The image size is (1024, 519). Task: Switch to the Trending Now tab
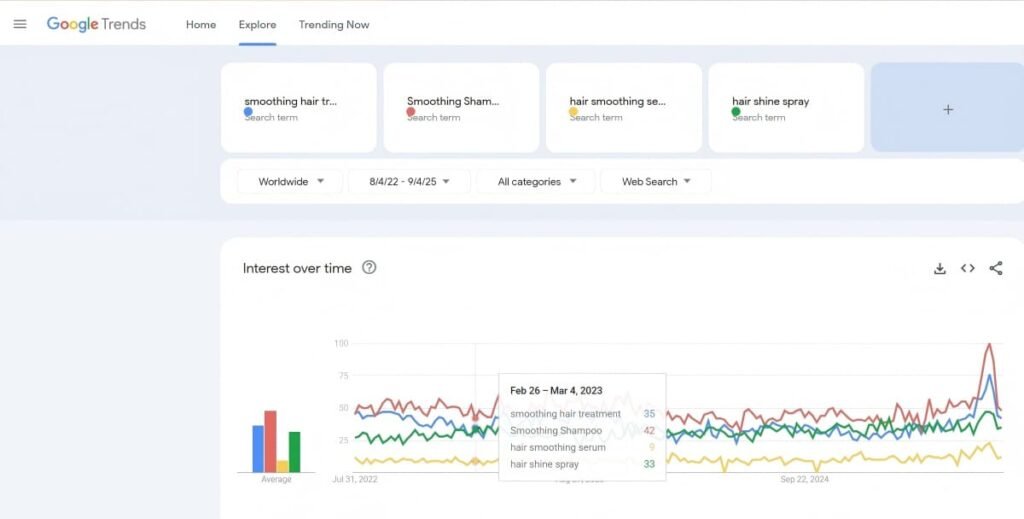[x=334, y=25]
